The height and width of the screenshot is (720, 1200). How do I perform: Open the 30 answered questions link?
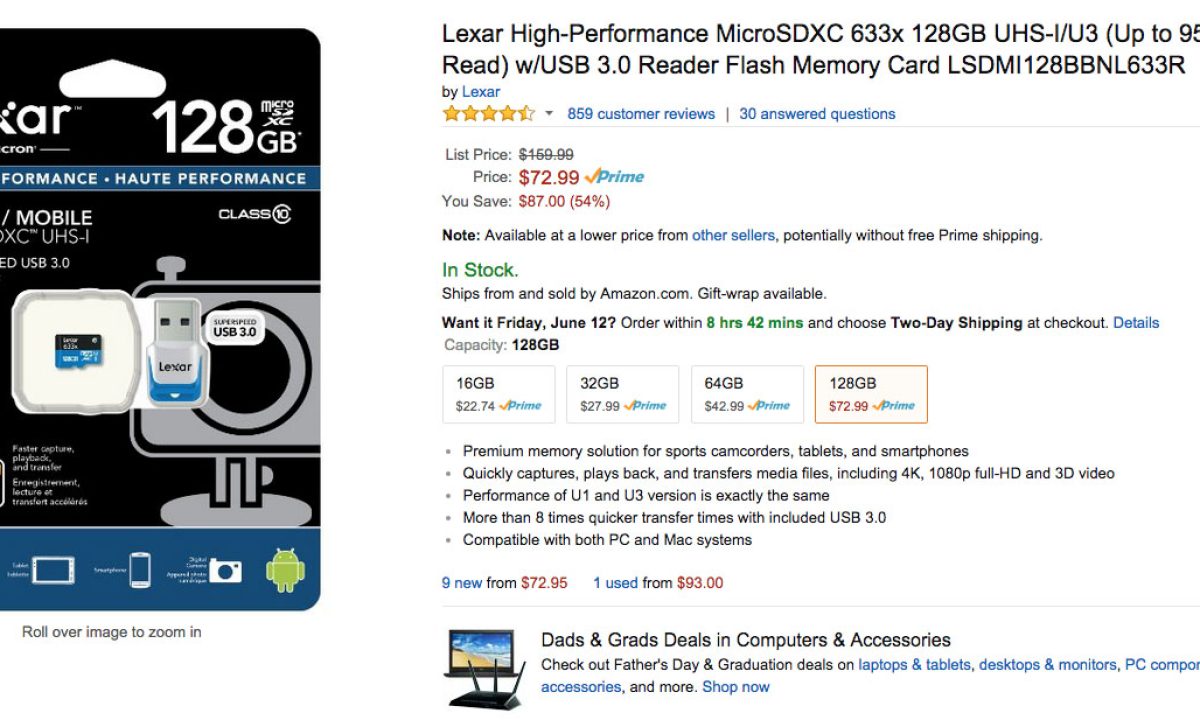click(817, 114)
